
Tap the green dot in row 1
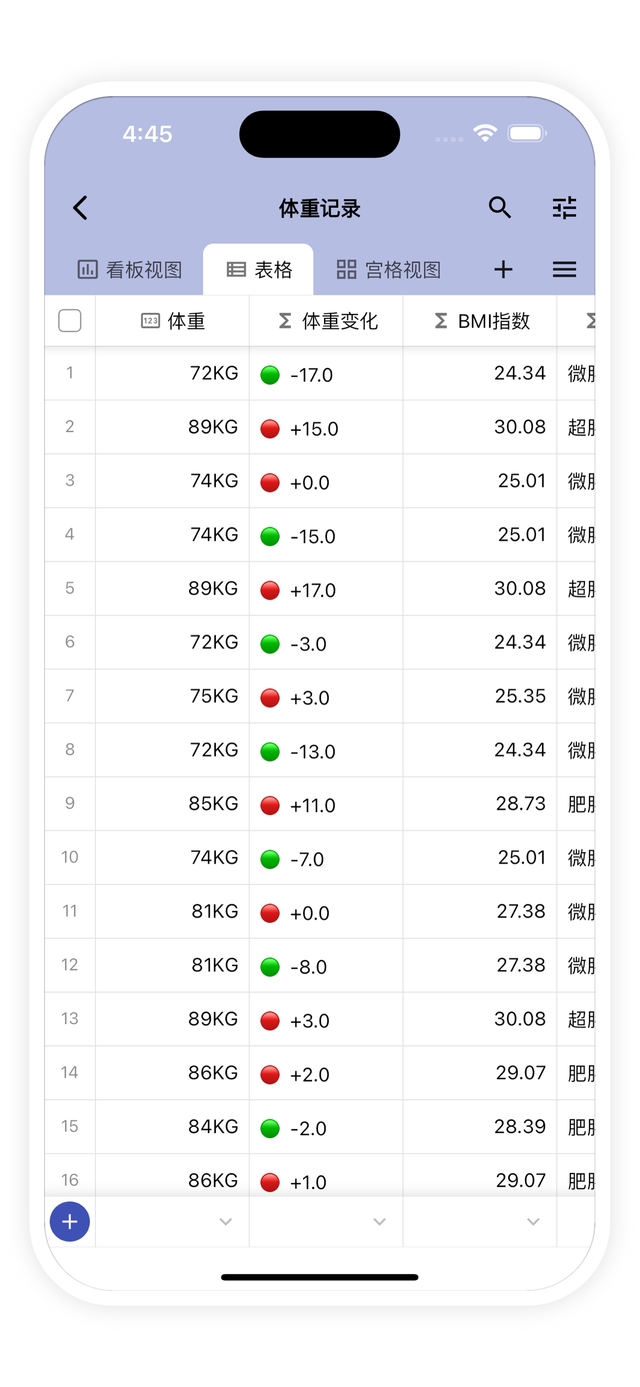270,375
